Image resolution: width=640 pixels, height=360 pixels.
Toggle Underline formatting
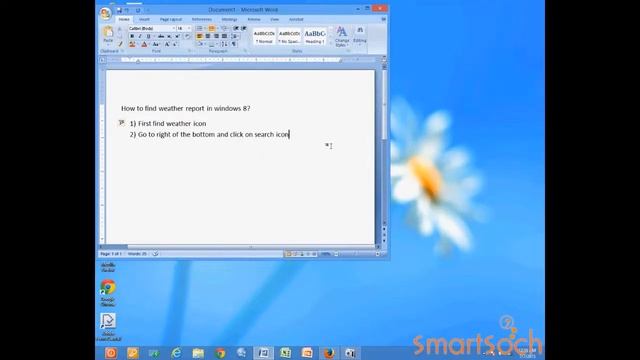click(148, 36)
